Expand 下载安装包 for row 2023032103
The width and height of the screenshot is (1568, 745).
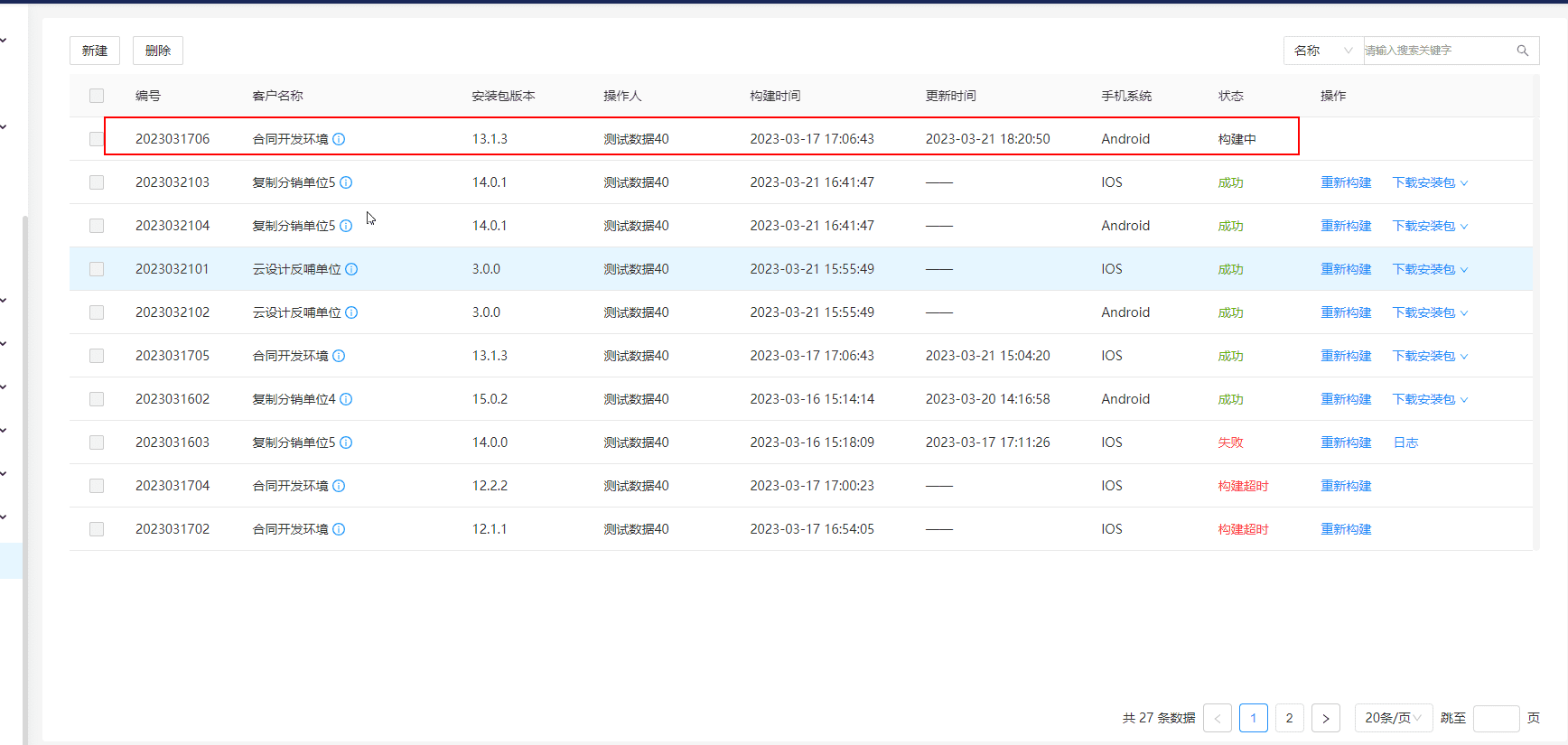[1430, 182]
